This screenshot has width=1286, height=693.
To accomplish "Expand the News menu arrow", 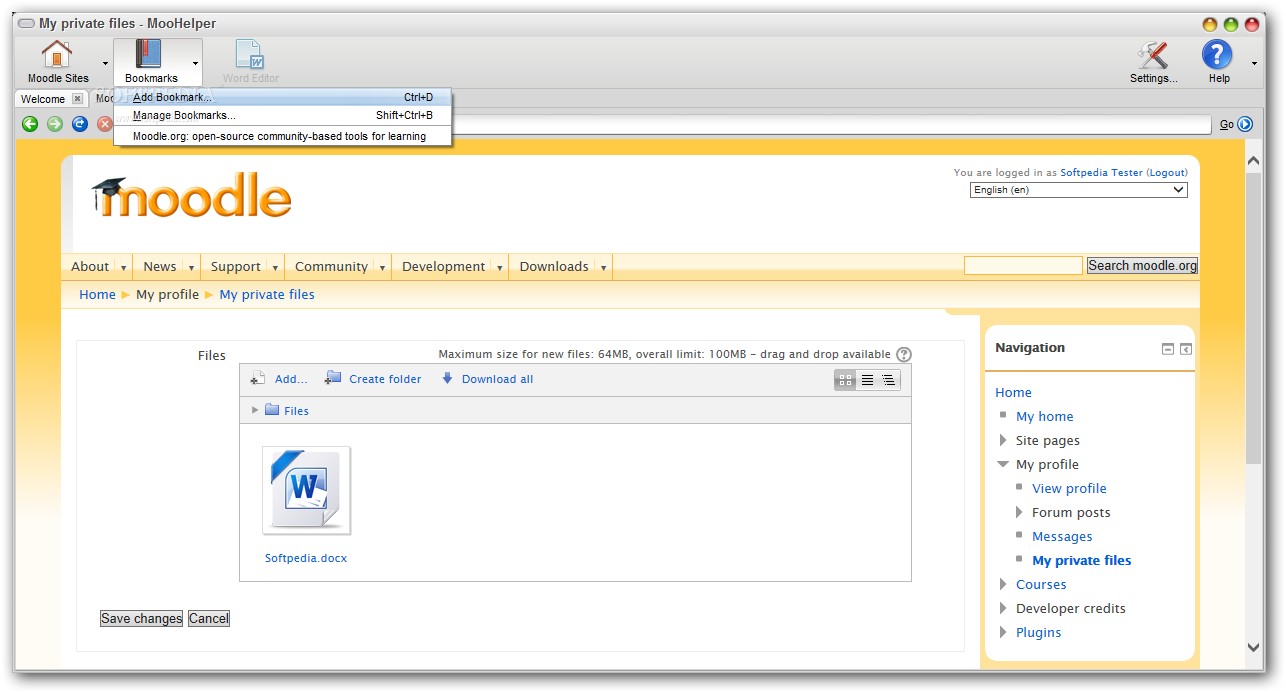I will pyautogui.click(x=191, y=268).
